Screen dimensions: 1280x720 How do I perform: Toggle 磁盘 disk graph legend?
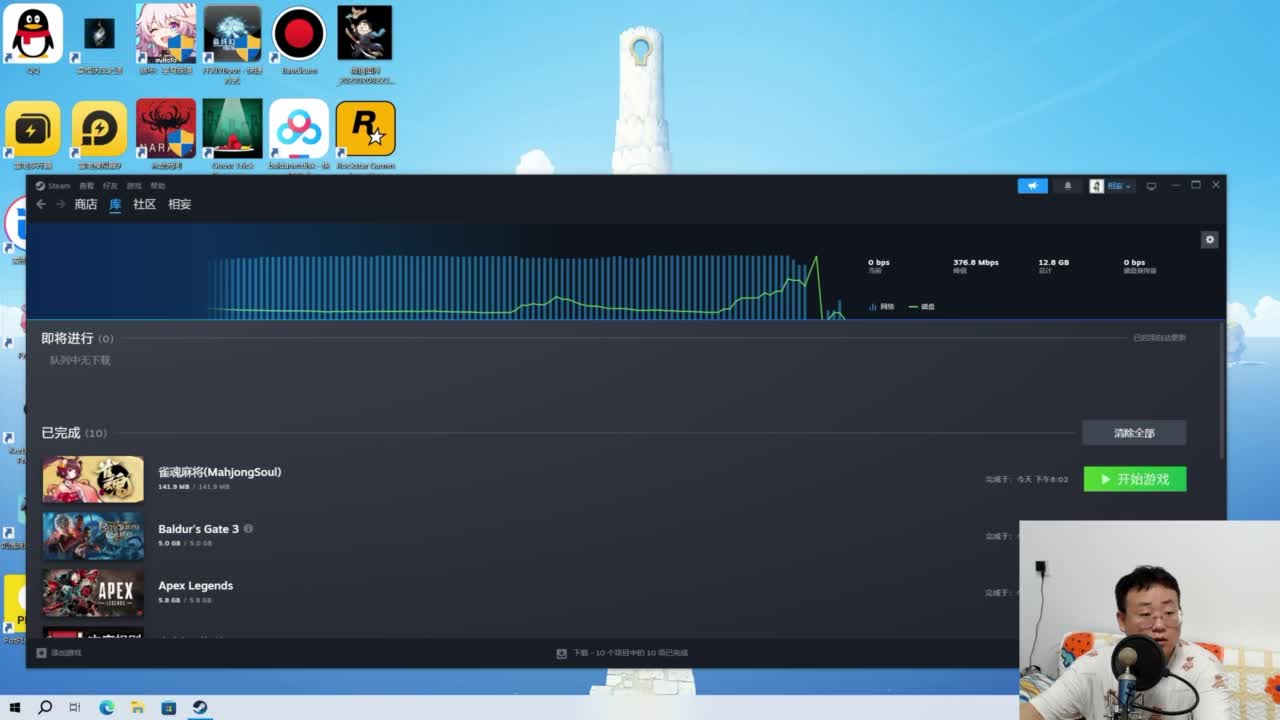click(921, 307)
